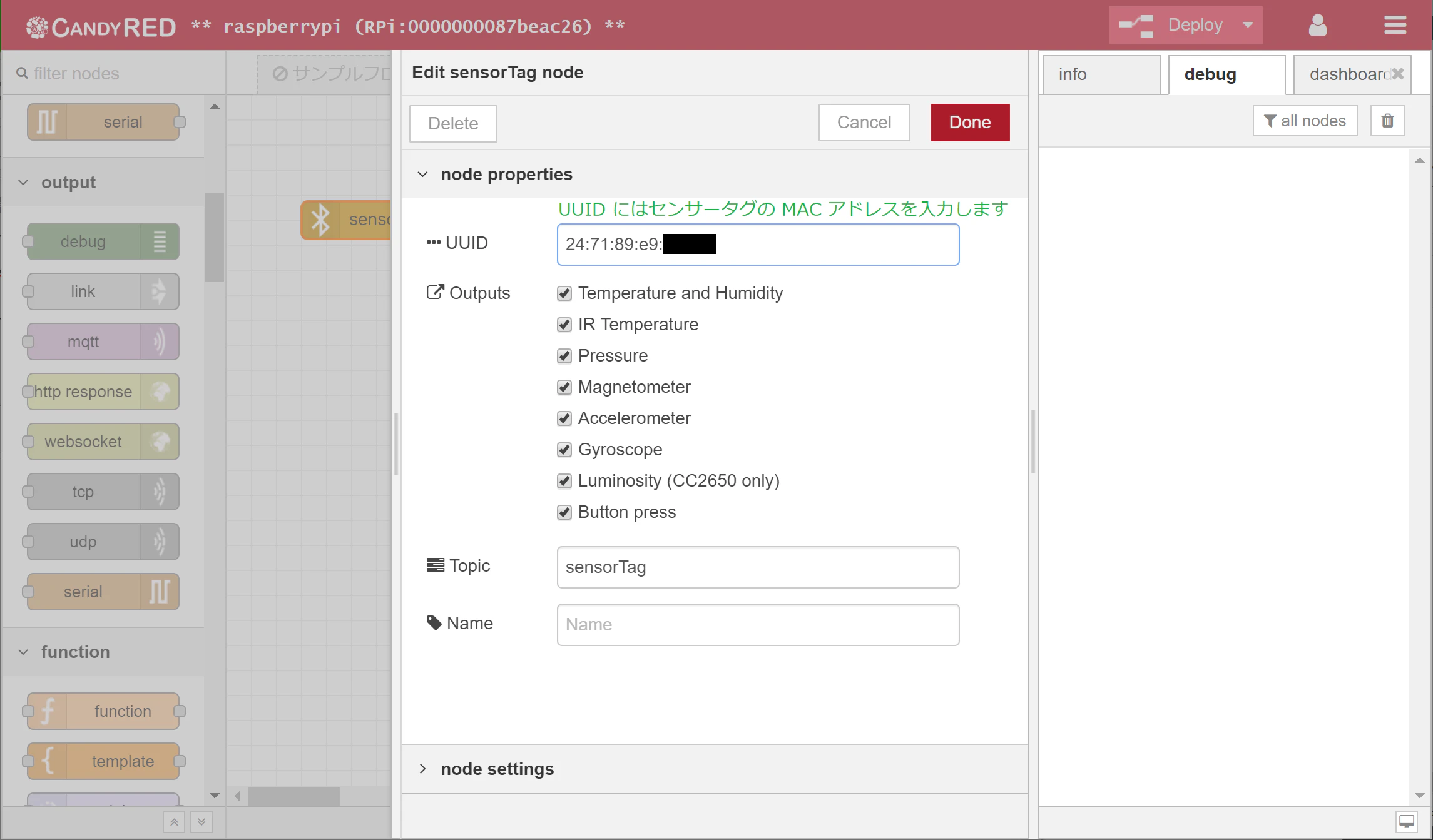Toggle the bottom-right sidebar monitor icon

(1407, 822)
